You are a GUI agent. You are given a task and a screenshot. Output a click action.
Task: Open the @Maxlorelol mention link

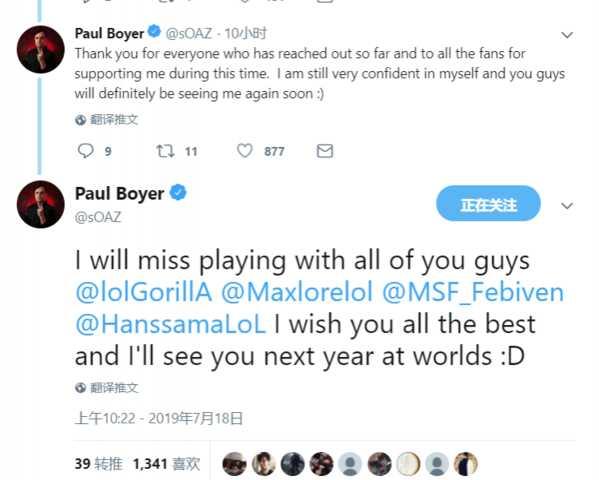pos(297,293)
